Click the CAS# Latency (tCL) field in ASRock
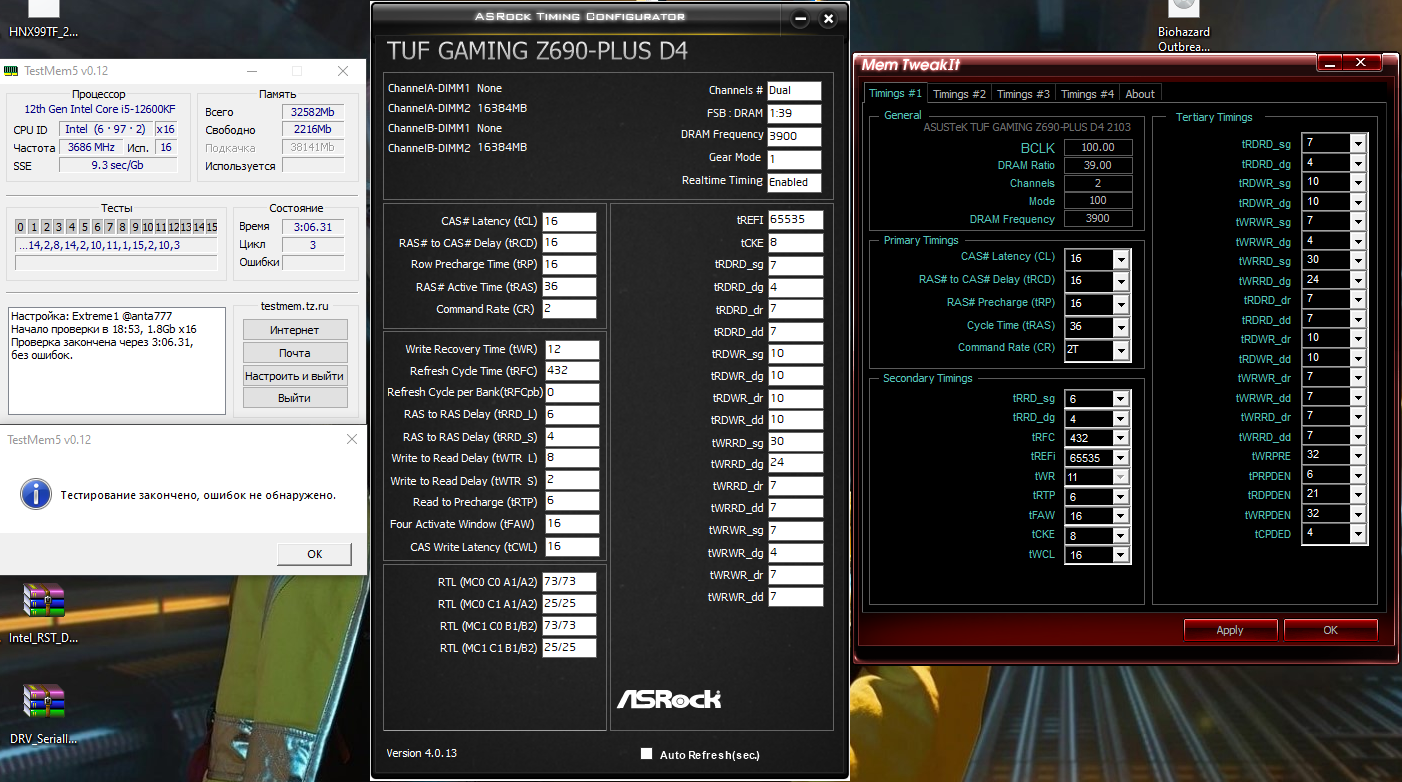This screenshot has height=782, width=1402. click(569, 221)
